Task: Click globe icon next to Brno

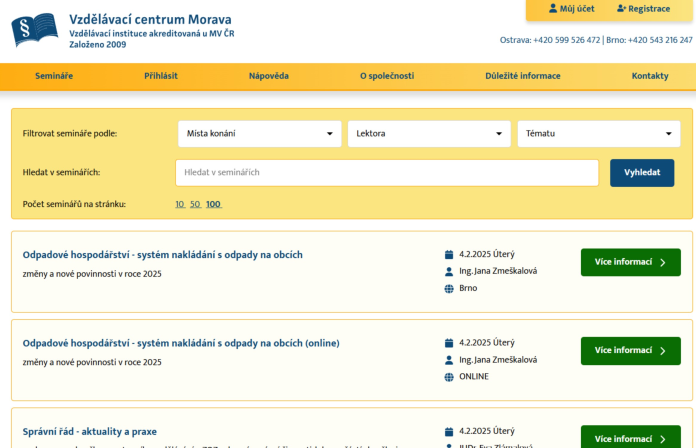Action: point(449,289)
